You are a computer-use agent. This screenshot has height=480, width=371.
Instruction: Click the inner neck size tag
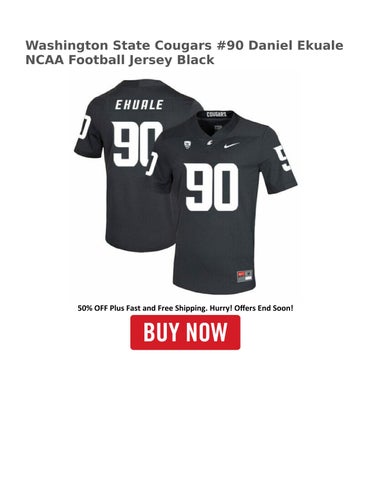tap(218, 127)
